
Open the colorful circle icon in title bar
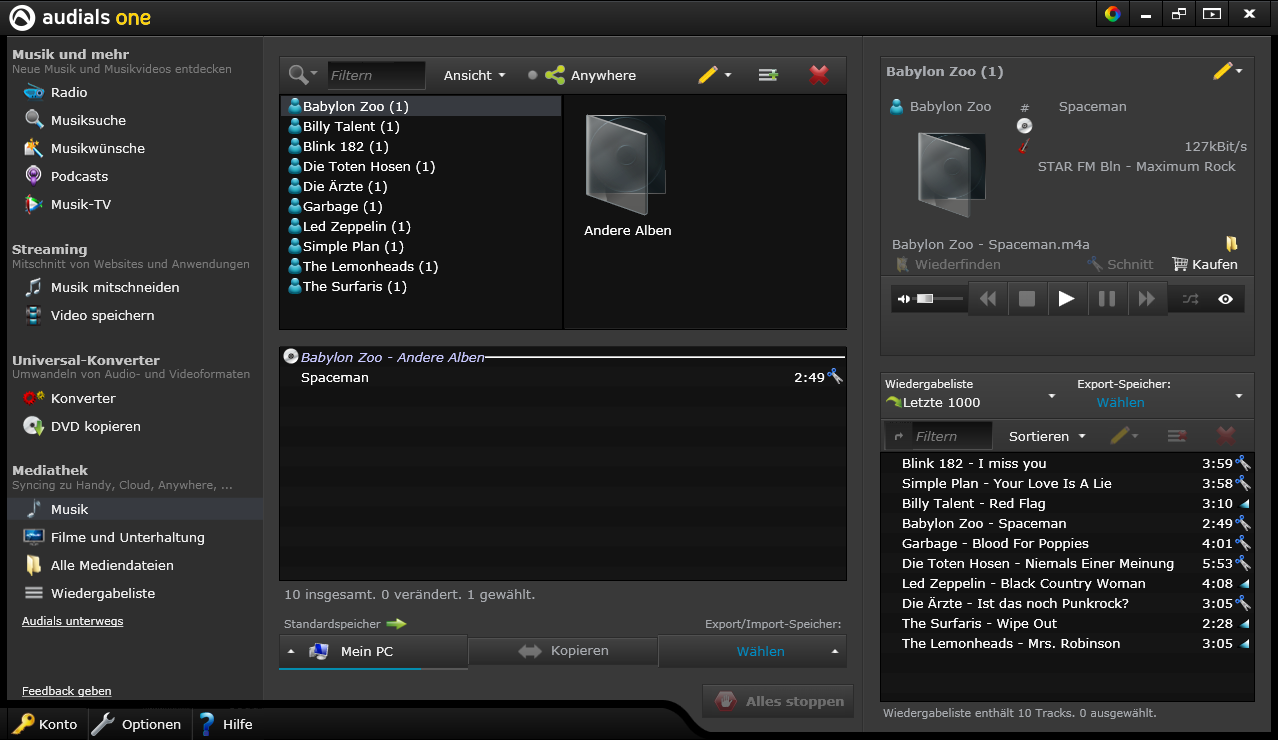point(1112,14)
